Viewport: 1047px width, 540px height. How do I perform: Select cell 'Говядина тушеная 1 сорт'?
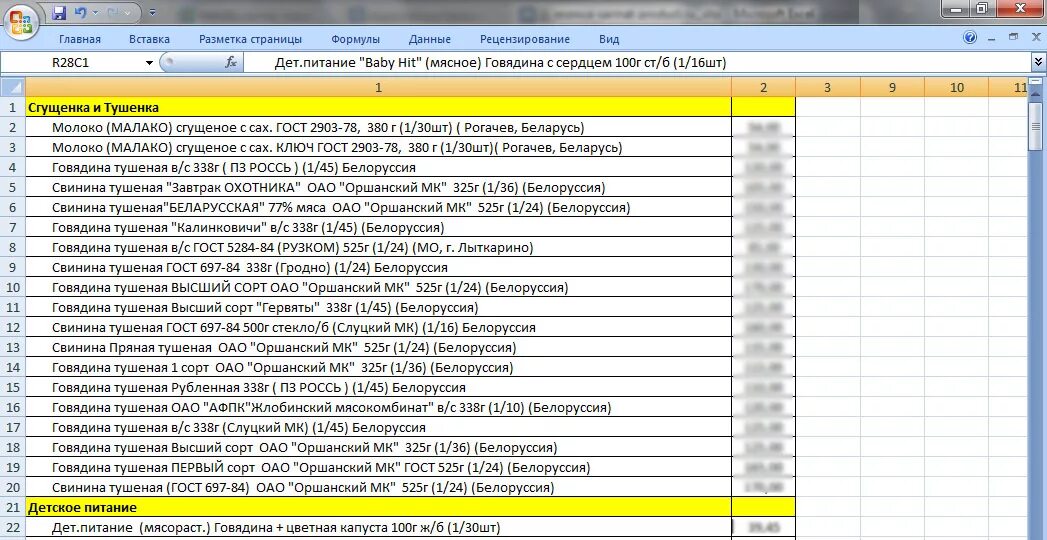(379, 368)
